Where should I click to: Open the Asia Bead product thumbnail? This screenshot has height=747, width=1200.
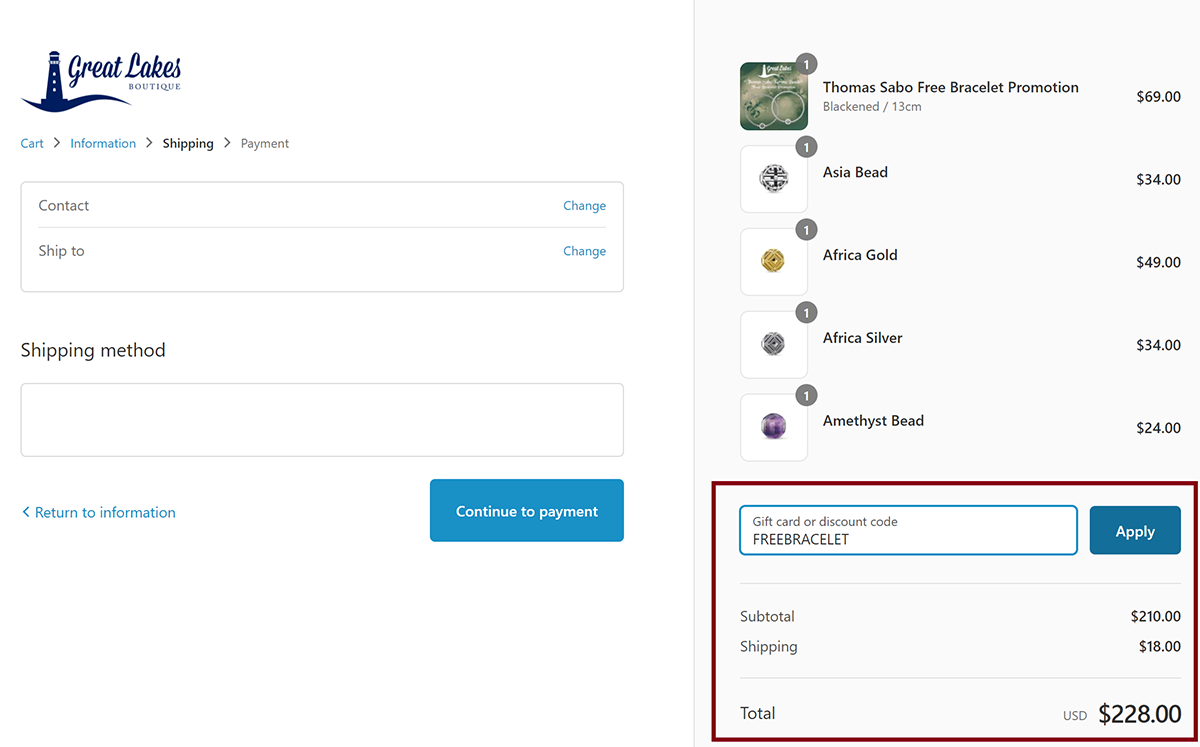(x=774, y=179)
